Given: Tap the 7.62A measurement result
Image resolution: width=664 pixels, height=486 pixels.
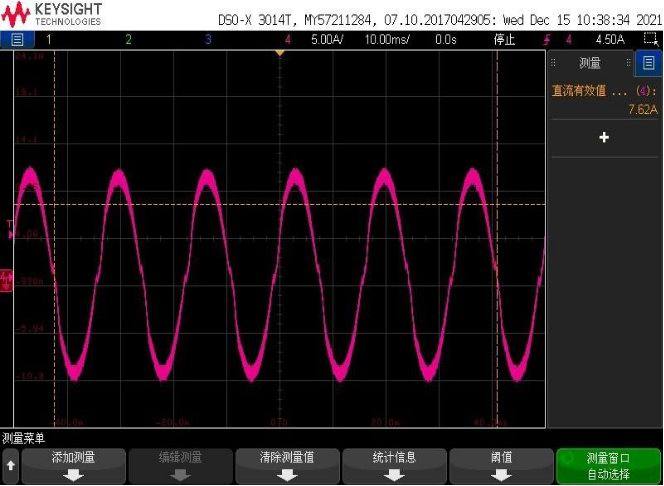Looking at the screenshot, I should [642, 110].
